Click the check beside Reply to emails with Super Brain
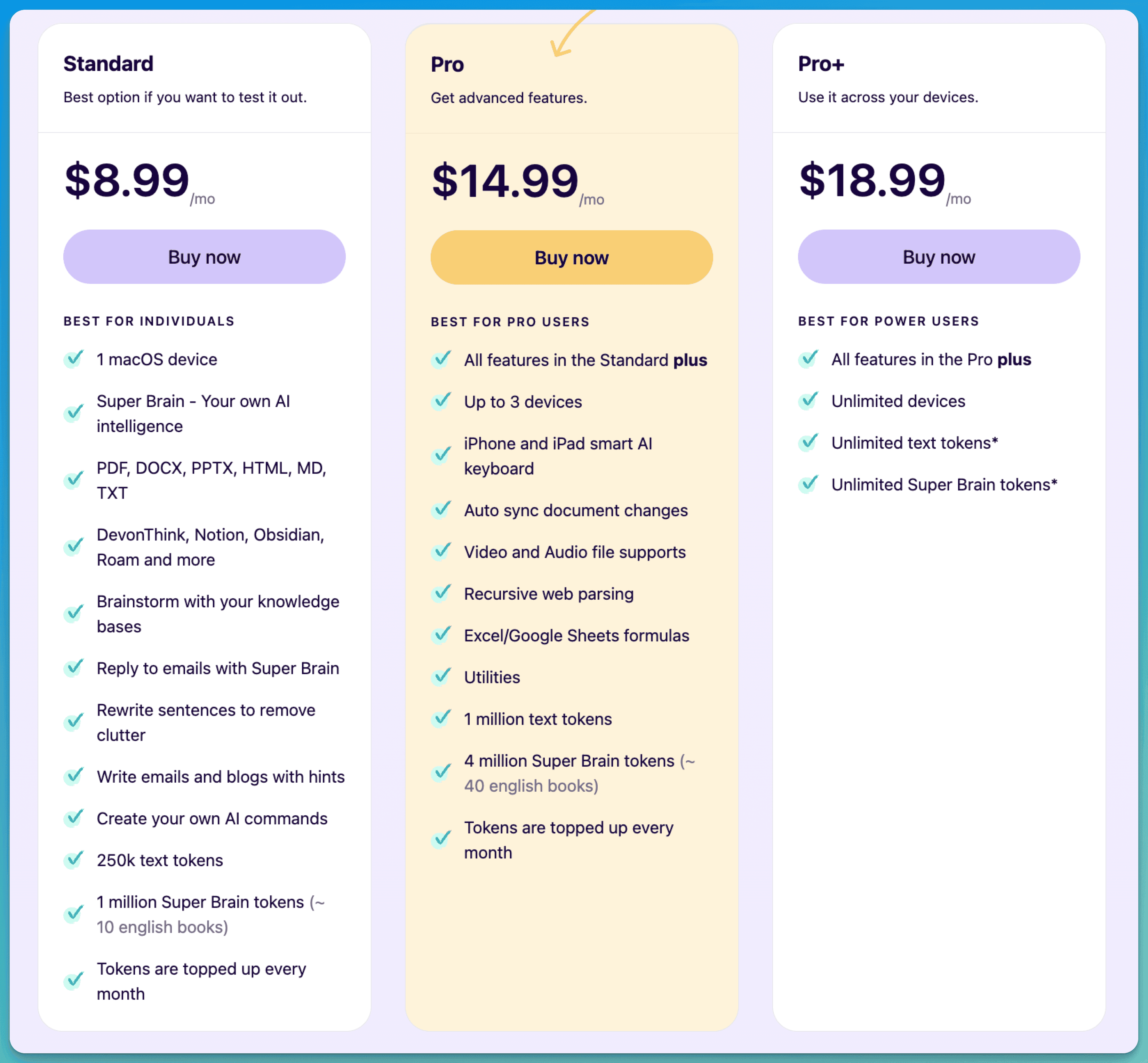This screenshot has width=1148, height=1063. click(x=74, y=668)
